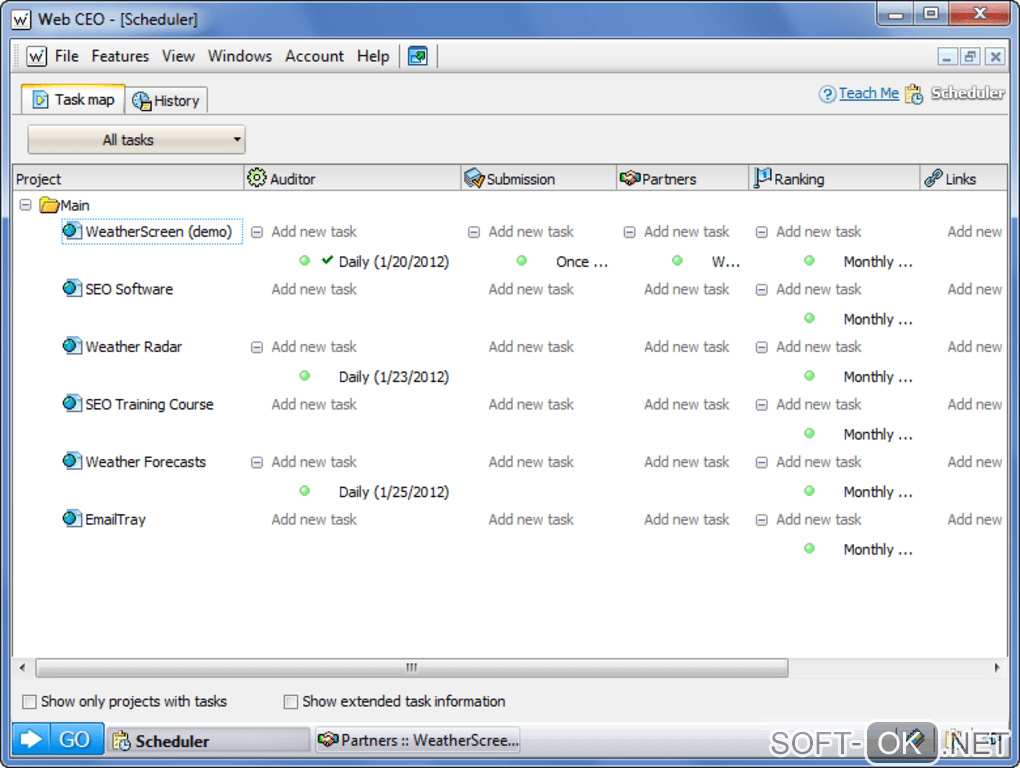
Task: Click the blue arrow icon beside GO
Action: tap(31, 739)
